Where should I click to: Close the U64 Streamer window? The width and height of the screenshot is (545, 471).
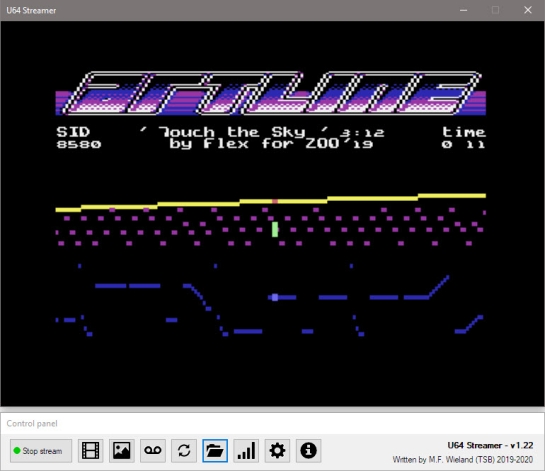[x=528, y=10]
